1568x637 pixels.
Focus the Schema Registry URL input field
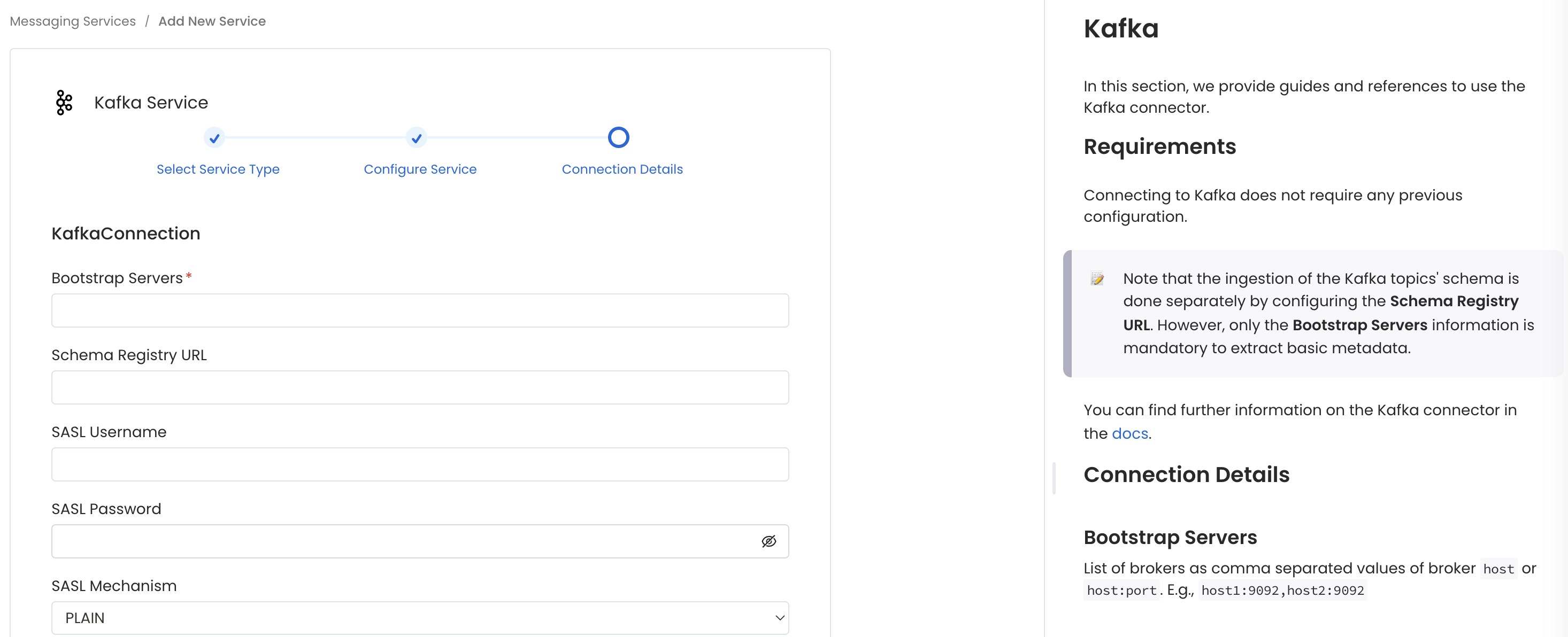point(420,387)
